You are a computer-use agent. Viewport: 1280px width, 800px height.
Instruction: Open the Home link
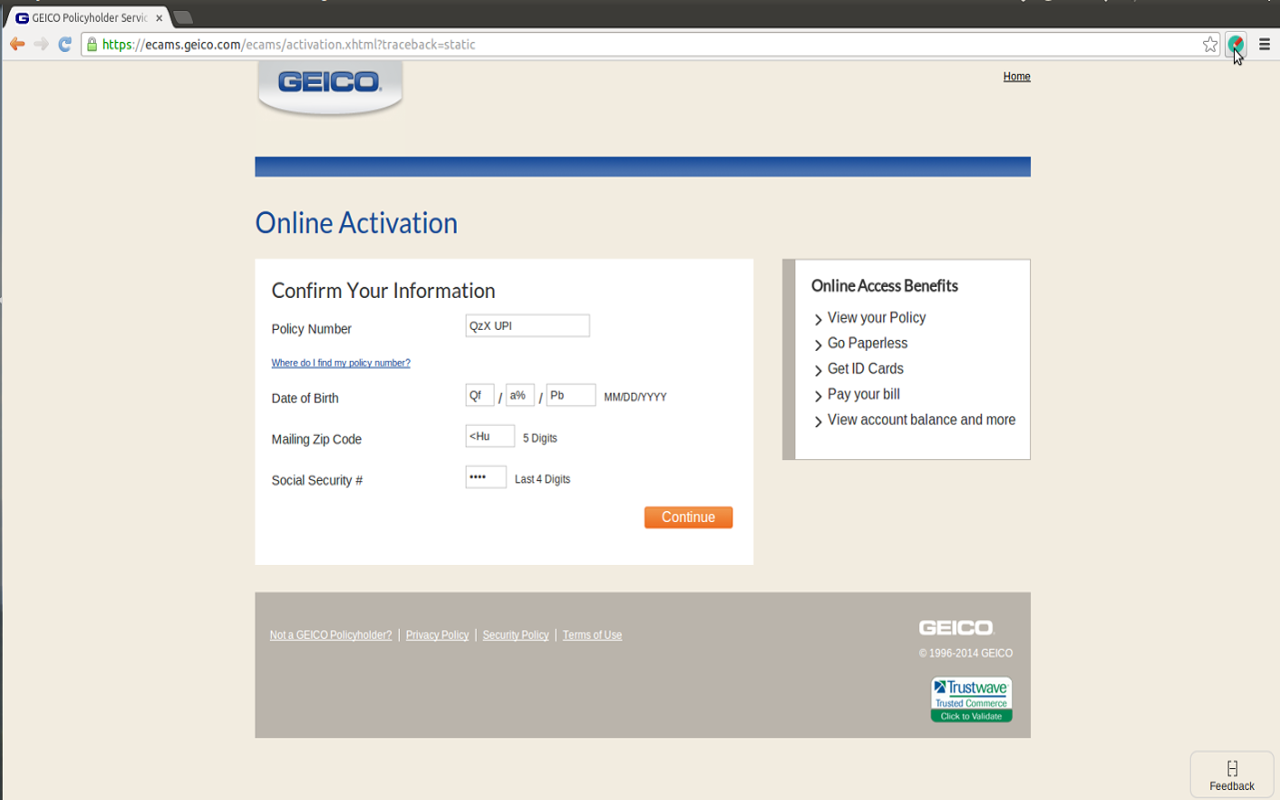coord(1016,76)
